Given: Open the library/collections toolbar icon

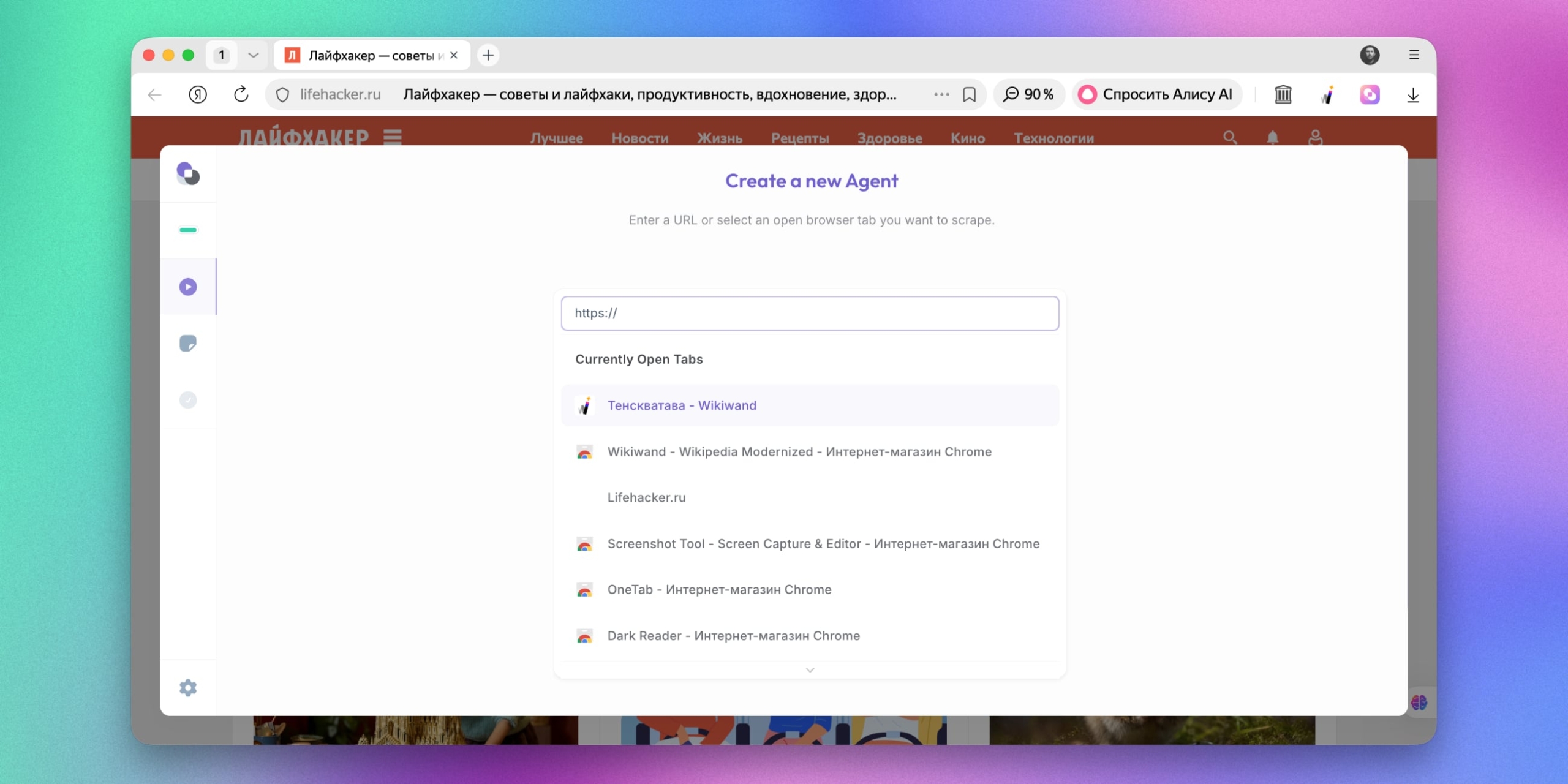Looking at the screenshot, I should [x=1283, y=95].
